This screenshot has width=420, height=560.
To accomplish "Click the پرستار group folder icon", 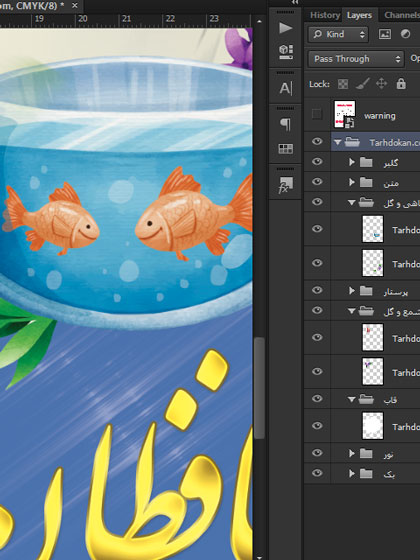I will [366, 291].
